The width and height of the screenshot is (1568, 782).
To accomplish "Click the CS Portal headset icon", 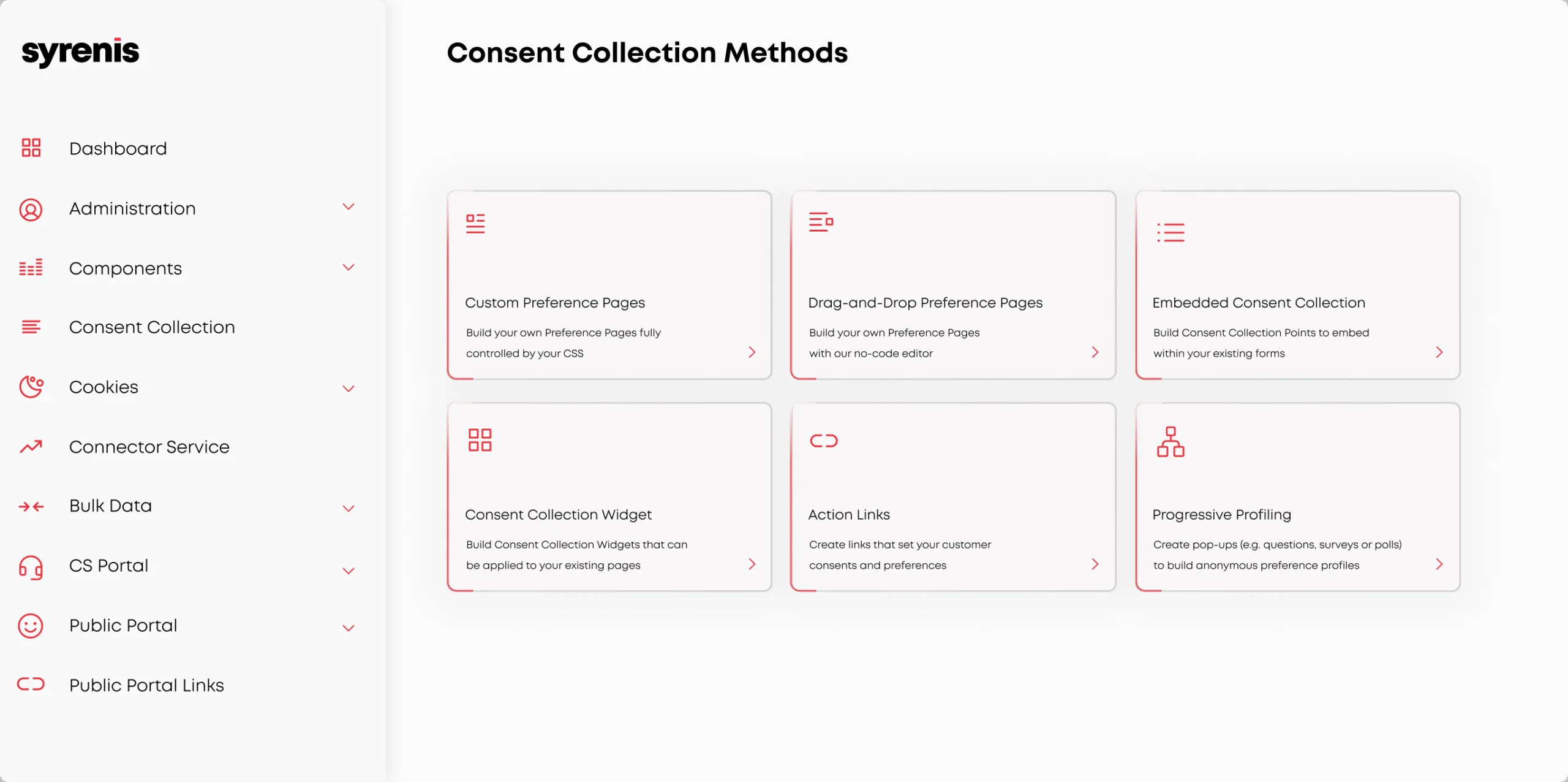I will [31, 567].
